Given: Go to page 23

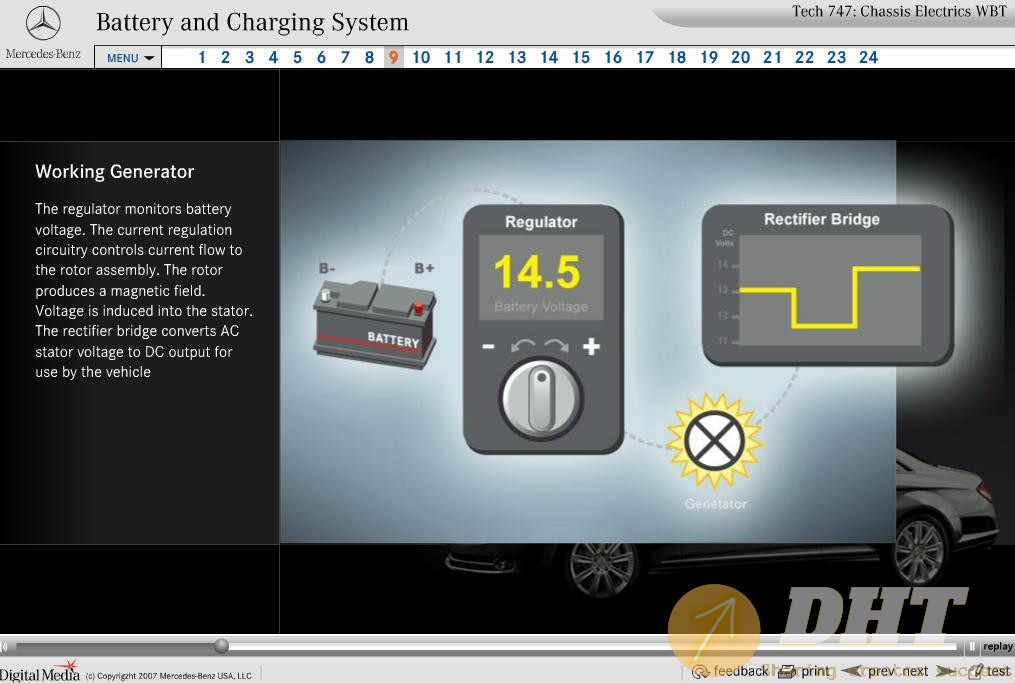Looking at the screenshot, I should coord(836,58).
